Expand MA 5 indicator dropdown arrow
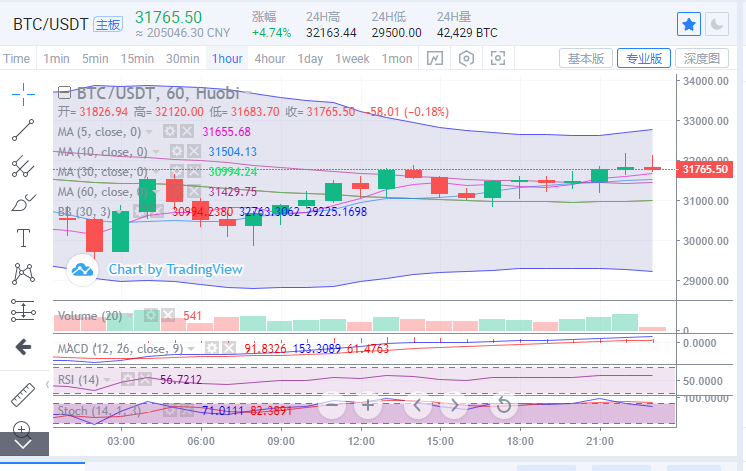This screenshot has height=471, width=746. tap(149, 132)
